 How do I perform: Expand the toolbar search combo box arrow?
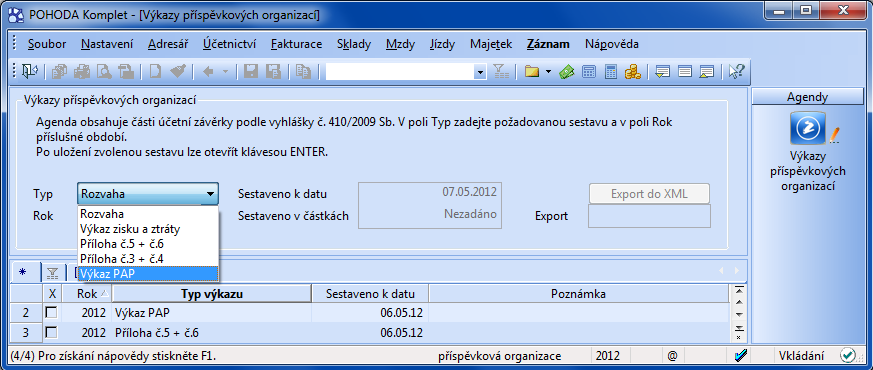pyautogui.click(x=480, y=72)
